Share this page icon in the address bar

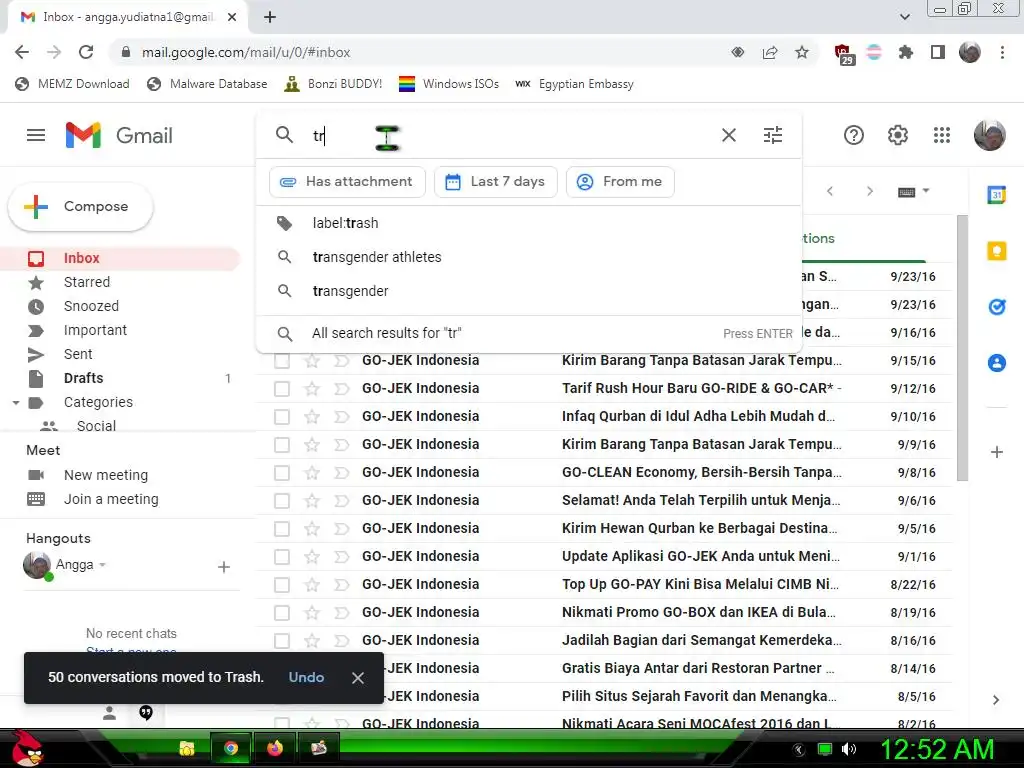tap(770, 52)
